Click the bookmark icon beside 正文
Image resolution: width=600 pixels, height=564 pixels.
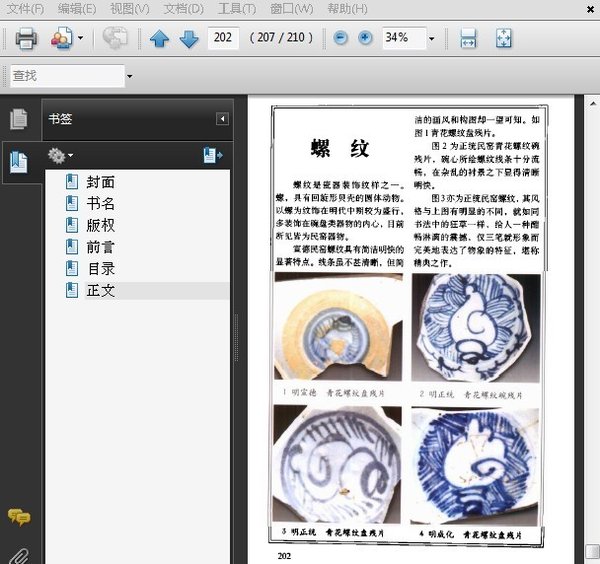72,290
